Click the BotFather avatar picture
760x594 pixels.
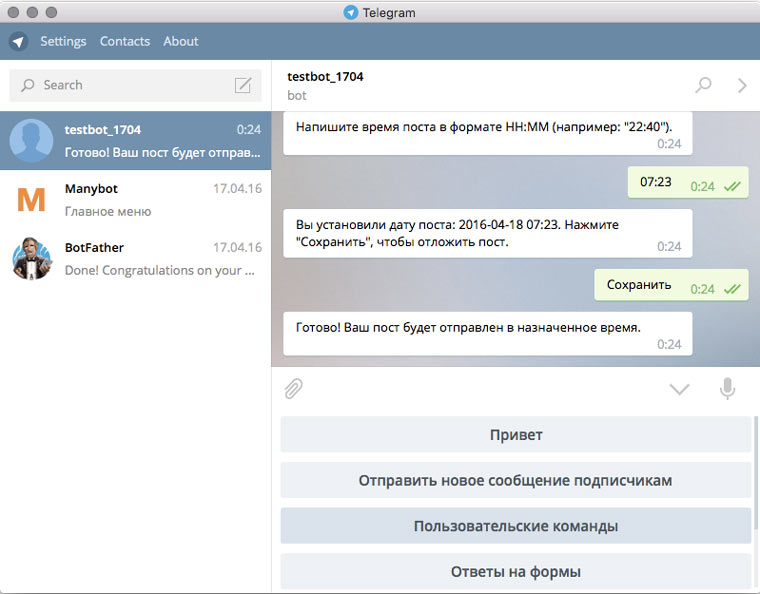[31, 259]
